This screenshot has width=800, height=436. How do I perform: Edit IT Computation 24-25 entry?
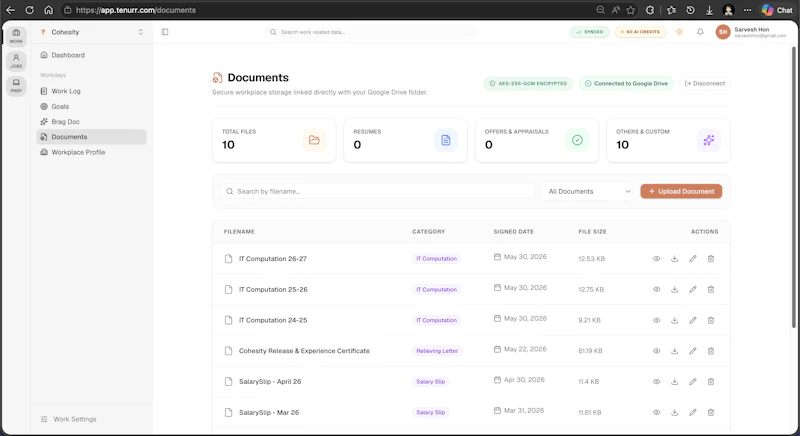(x=693, y=320)
